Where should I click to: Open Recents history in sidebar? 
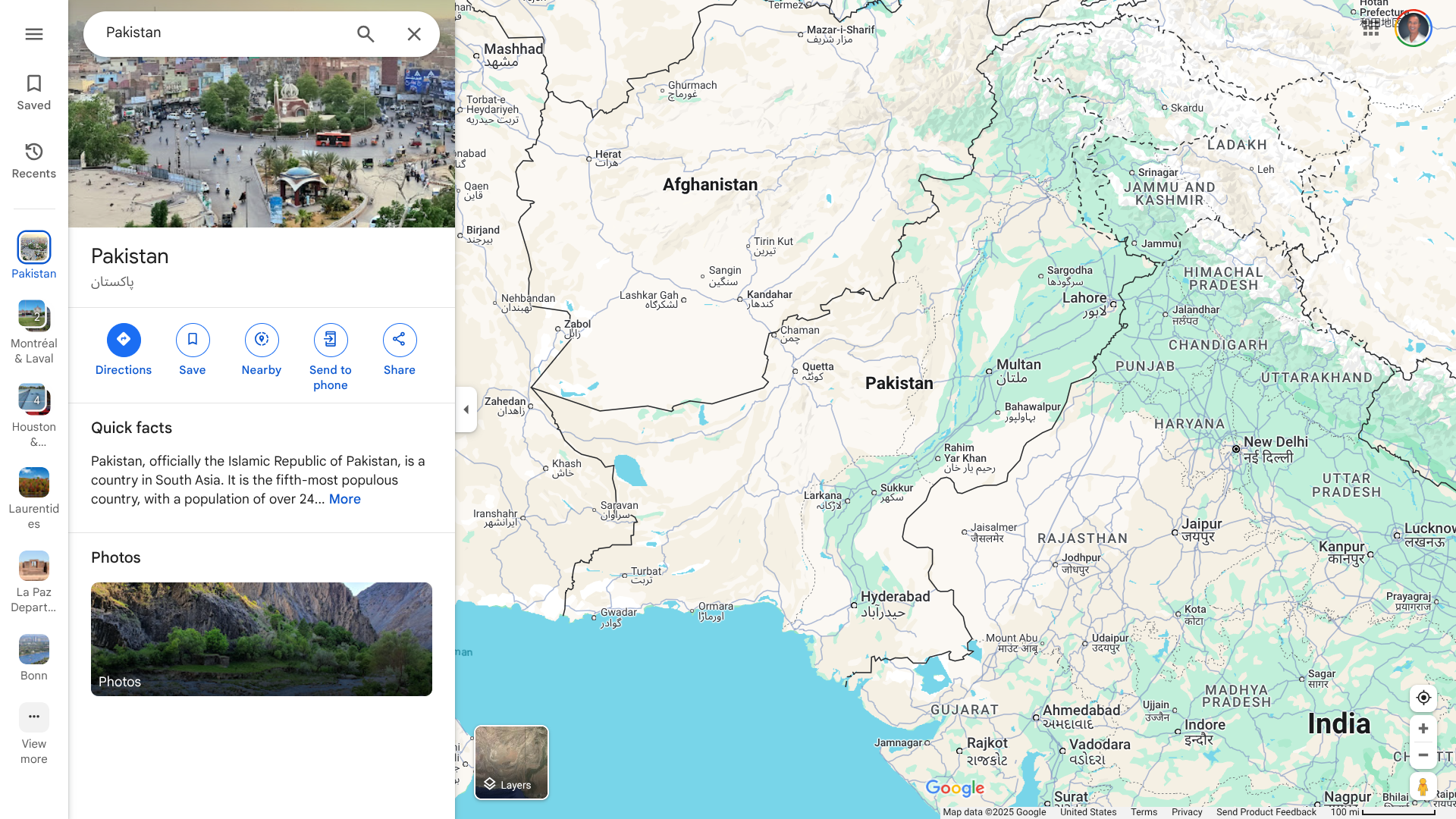click(33, 161)
